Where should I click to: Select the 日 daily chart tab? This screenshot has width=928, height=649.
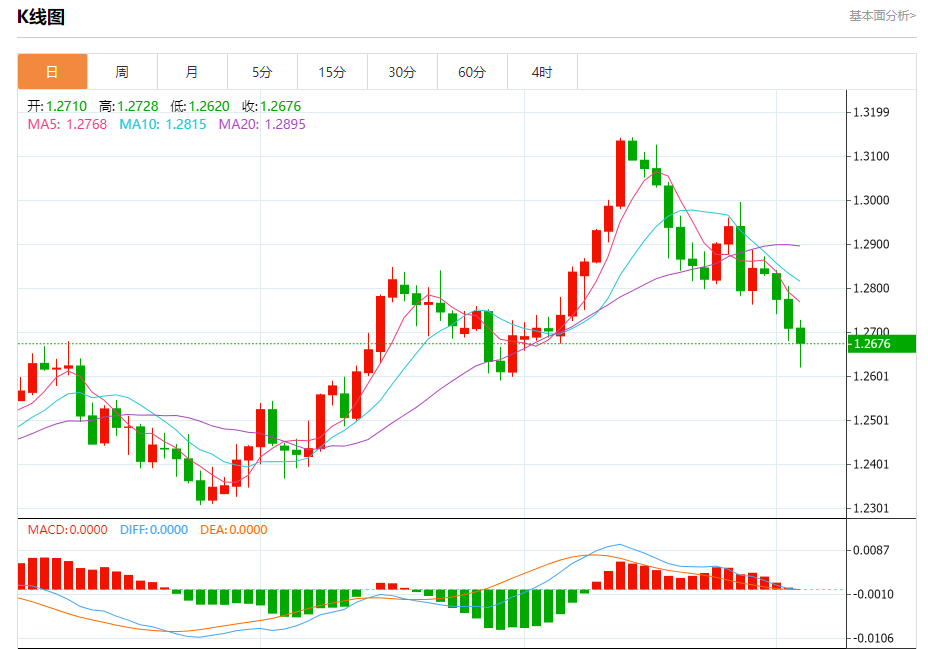(x=53, y=72)
